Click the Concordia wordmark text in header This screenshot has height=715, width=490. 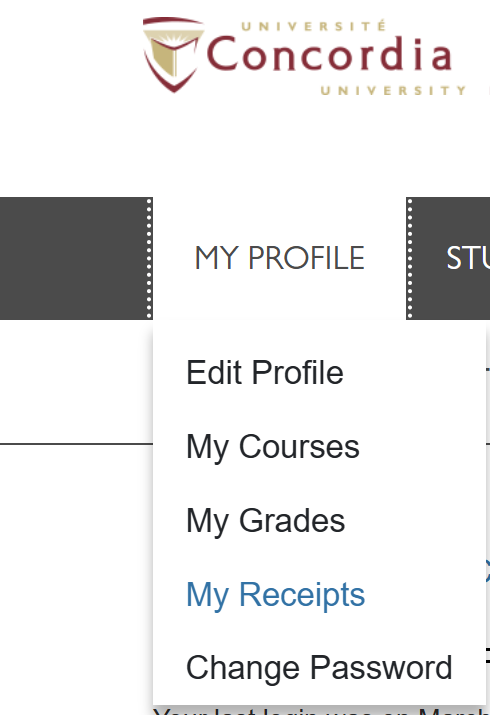tap(329, 55)
